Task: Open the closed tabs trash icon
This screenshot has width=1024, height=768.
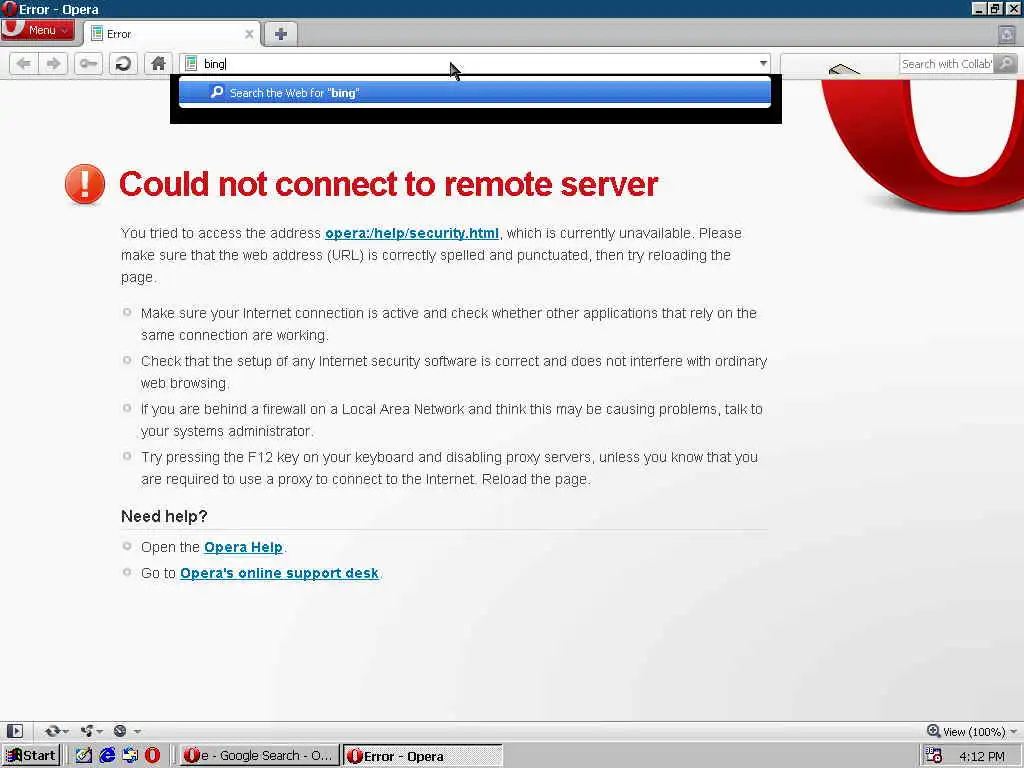Action: pos(1006,34)
